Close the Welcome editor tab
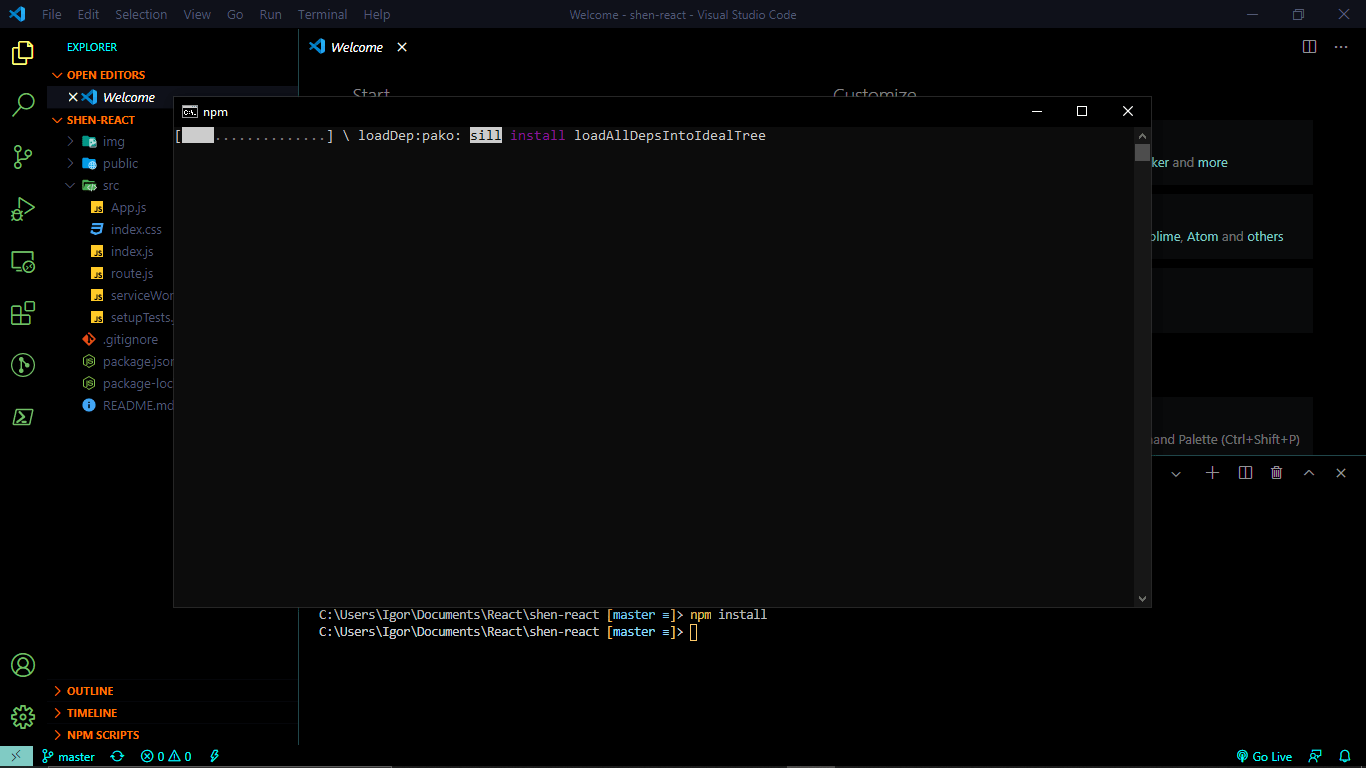 pos(402,47)
